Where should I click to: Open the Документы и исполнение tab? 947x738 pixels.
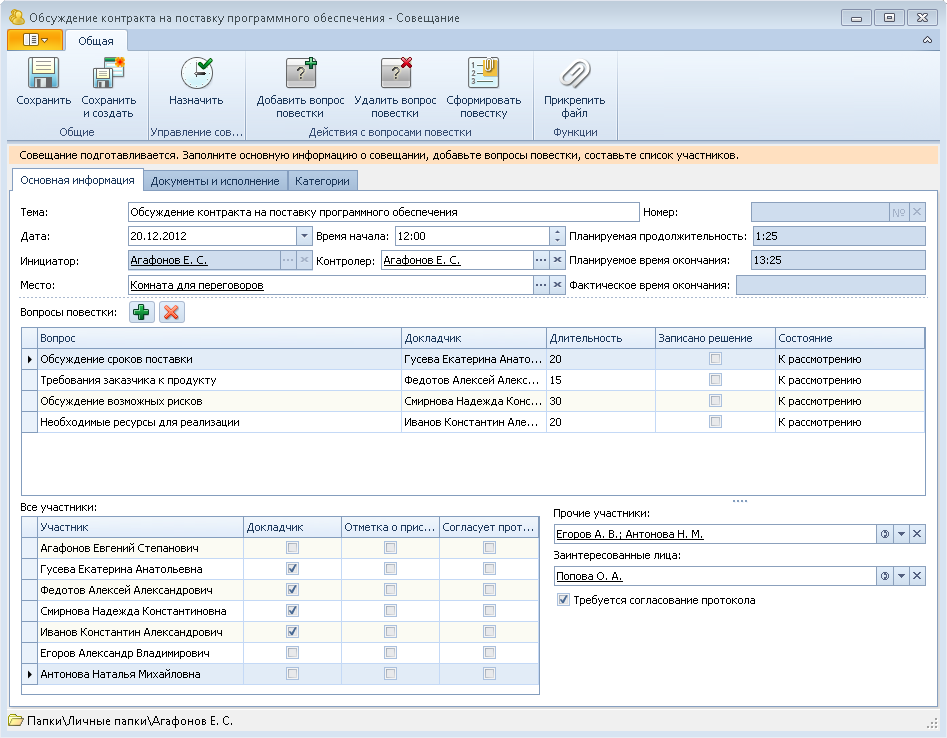215,181
